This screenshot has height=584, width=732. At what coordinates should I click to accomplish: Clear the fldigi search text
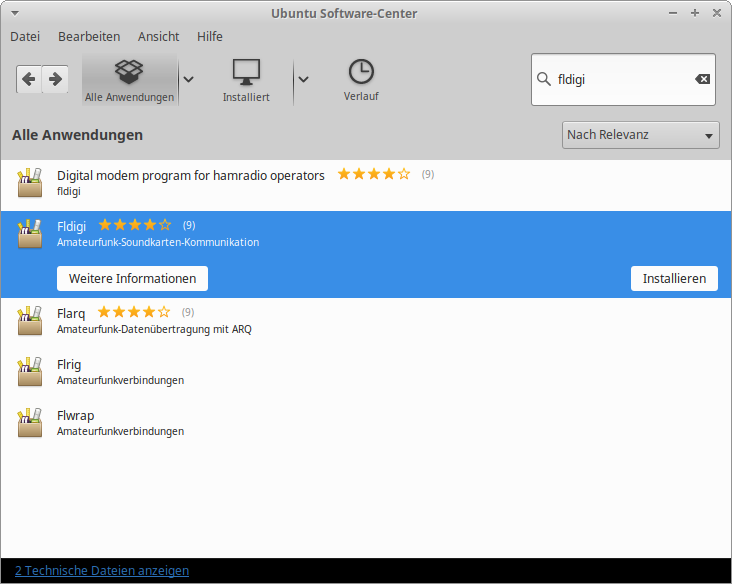click(702, 79)
